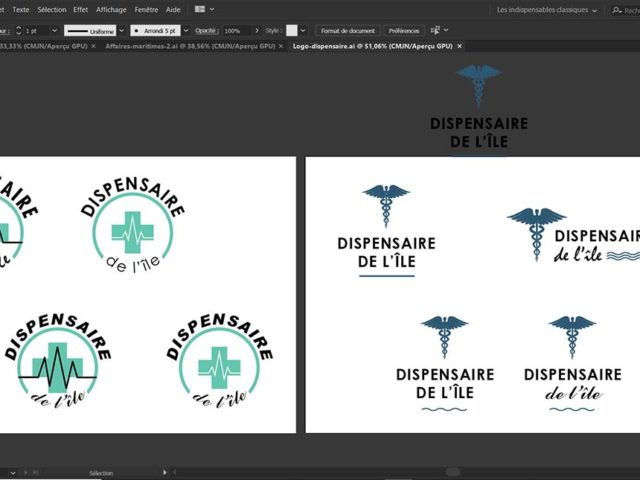640x480 pixels.
Task: Click the Préférences button
Action: point(403,31)
